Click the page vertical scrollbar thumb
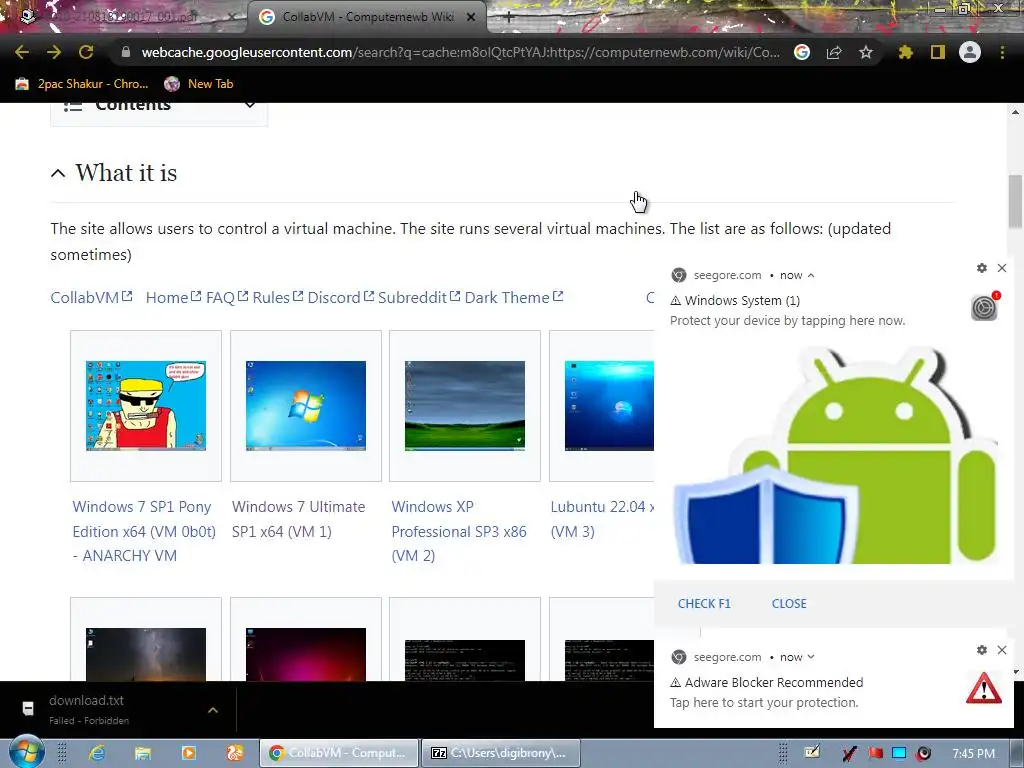 pos(1015,201)
